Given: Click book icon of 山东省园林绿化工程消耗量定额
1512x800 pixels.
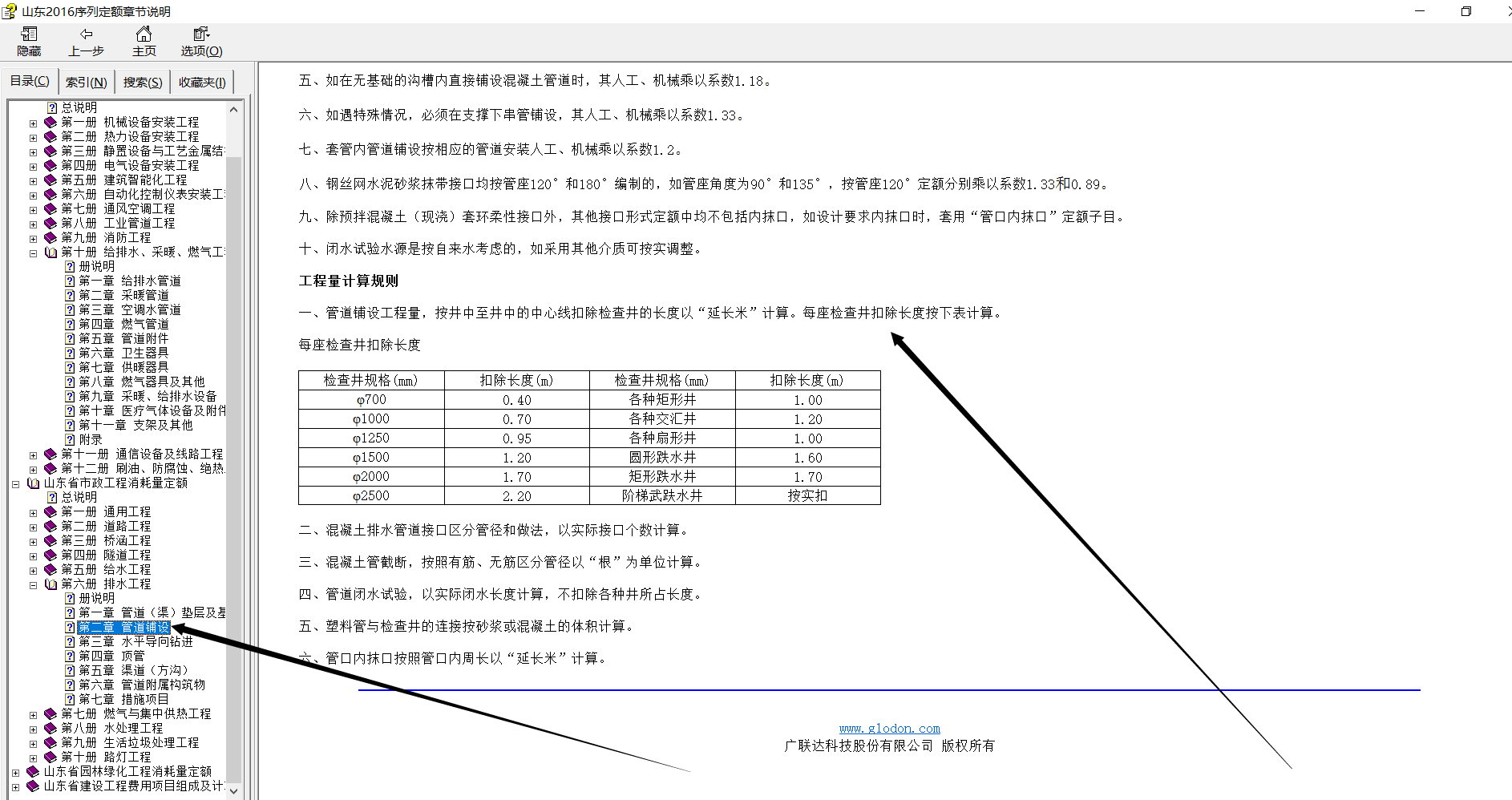Looking at the screenshot, I should (33, 772).
